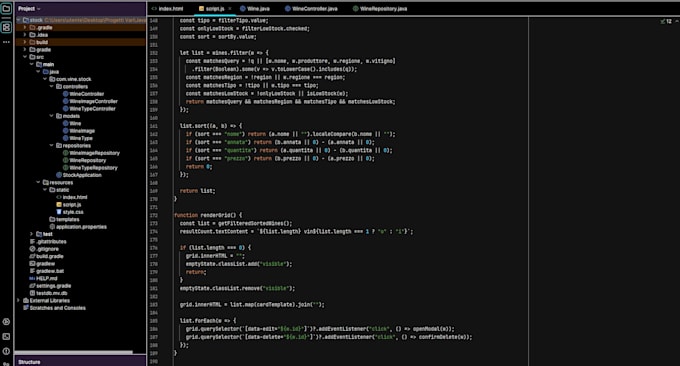Open the WineImageRepository interface
The width and height of the screenshot is (680, 366).
(x=91, y=153)
